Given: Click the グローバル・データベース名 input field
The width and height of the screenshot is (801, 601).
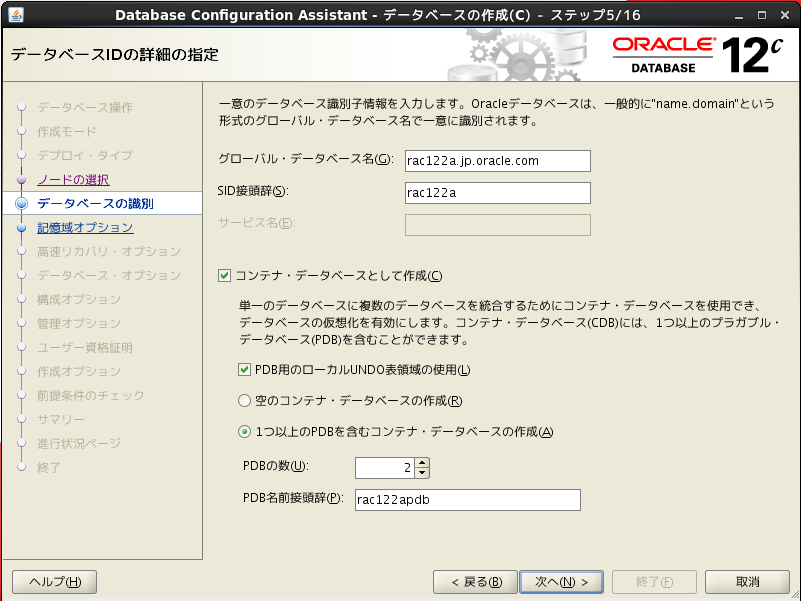Looking at the screenshot, I should pos(498,161).
